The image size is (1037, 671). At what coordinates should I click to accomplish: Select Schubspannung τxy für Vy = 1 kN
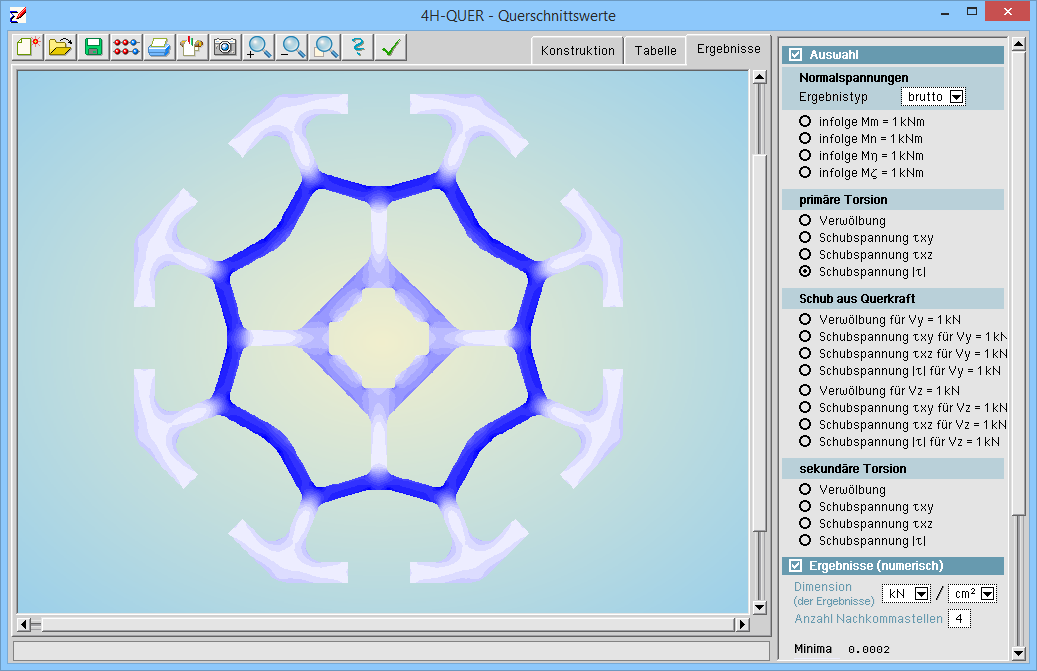(805, 337)
